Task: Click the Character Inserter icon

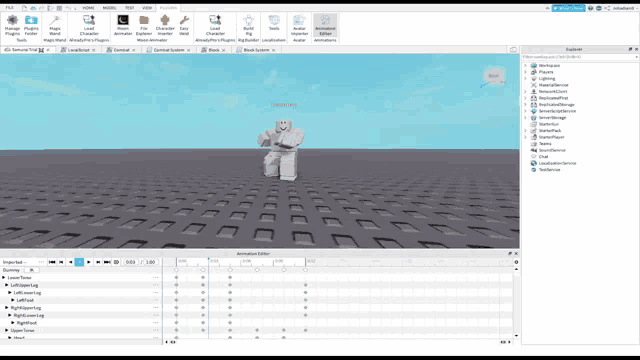Action: [x=165, y=25]
